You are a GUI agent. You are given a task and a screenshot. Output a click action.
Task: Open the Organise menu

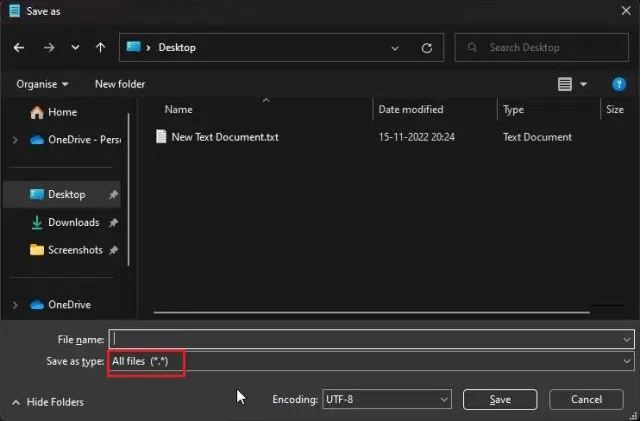(x=43, y=84)
